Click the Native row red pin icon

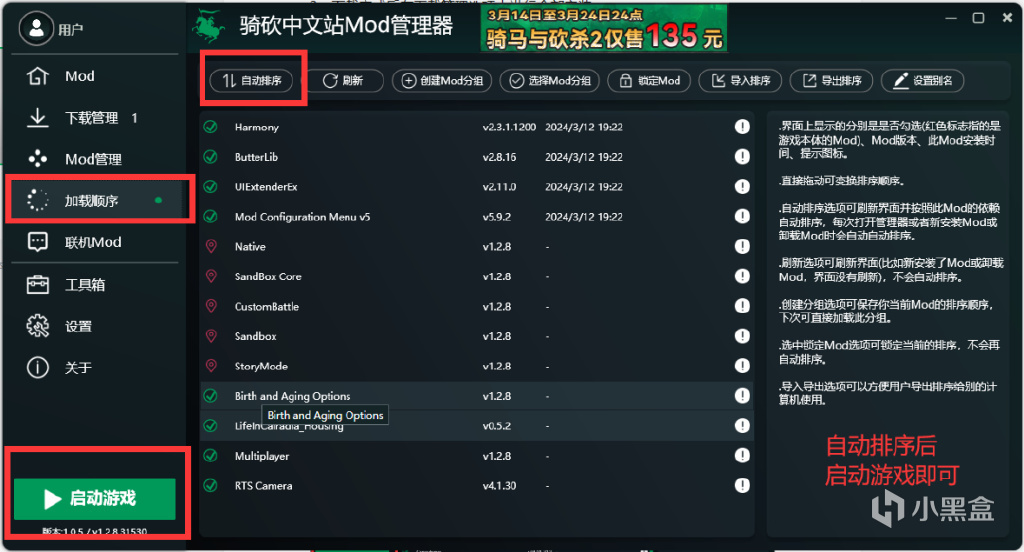pos(211,246)
